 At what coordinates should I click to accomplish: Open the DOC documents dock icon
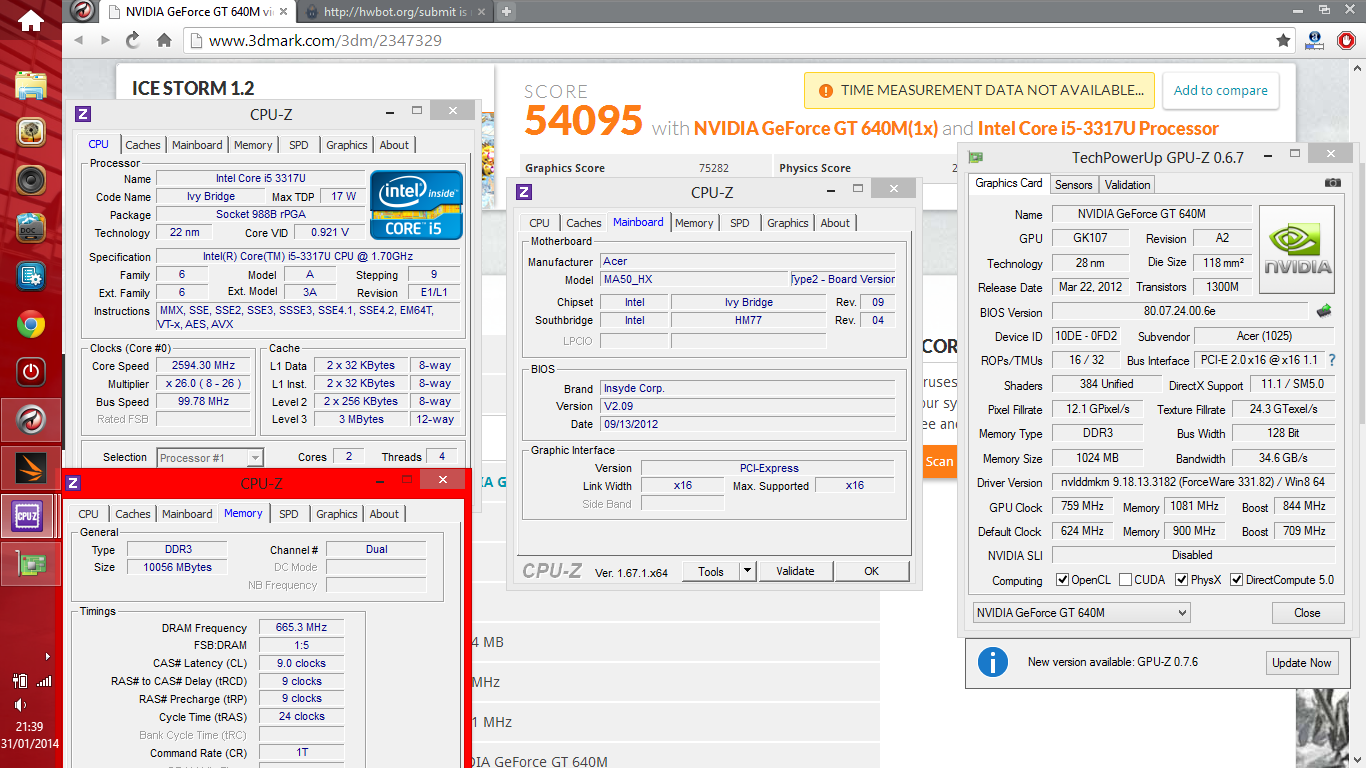[x=31, y=229]
